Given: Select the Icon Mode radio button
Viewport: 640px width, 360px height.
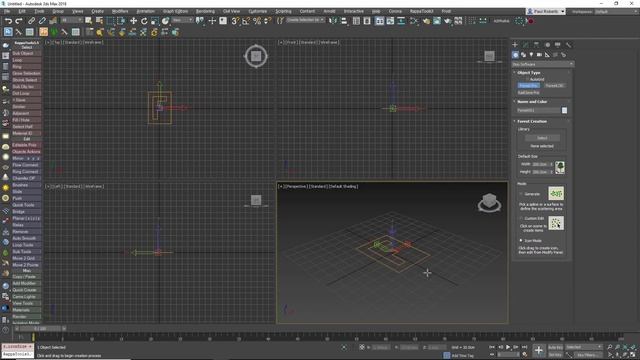Looking at the screenshot, I should click(521, 240).
